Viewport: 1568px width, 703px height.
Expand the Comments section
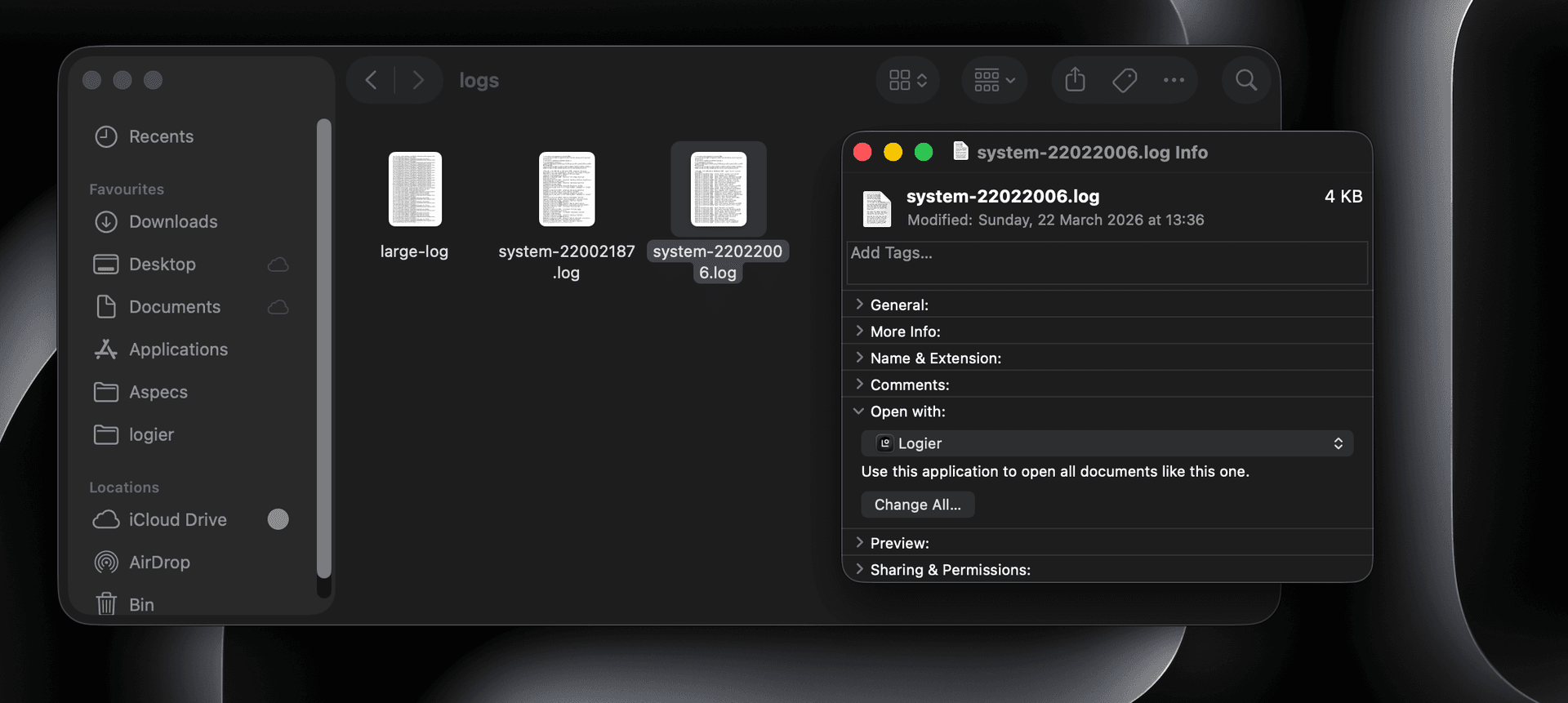[x=859, y=385]
